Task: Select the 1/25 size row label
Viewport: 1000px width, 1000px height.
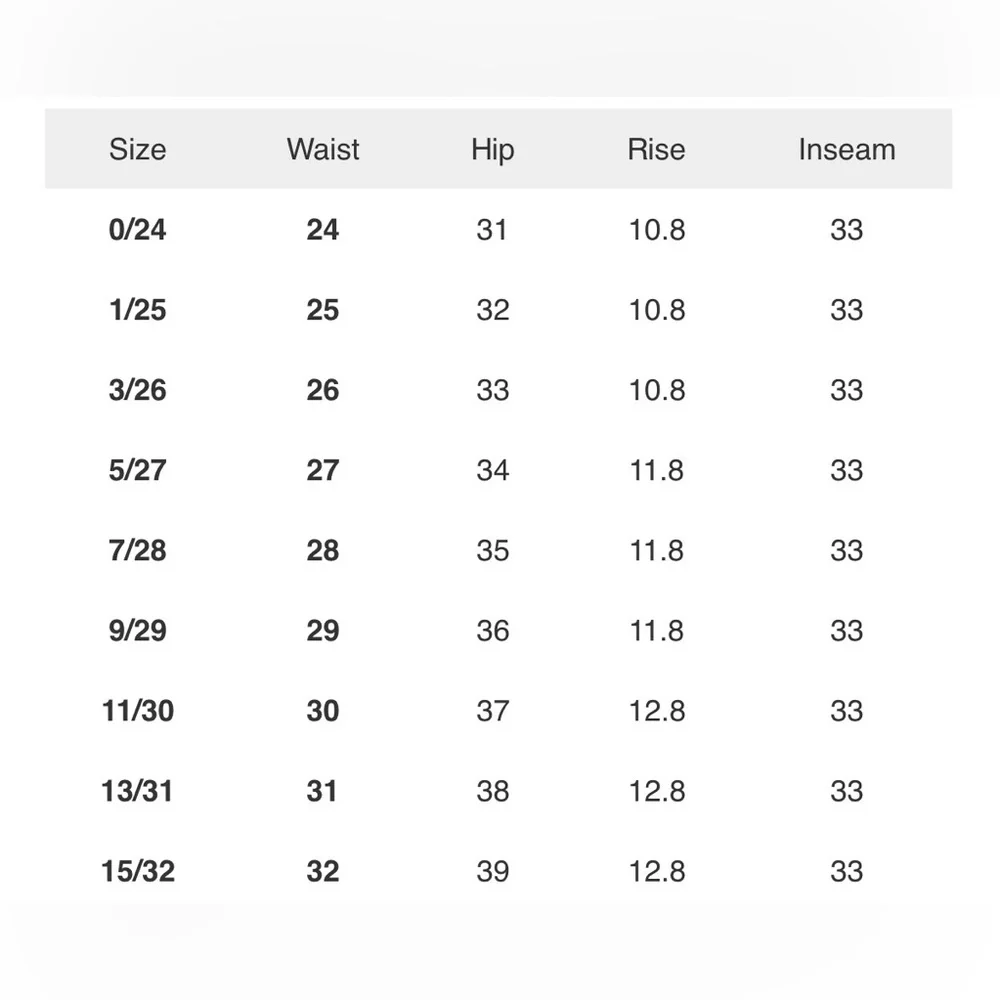Action: (137, 310)
